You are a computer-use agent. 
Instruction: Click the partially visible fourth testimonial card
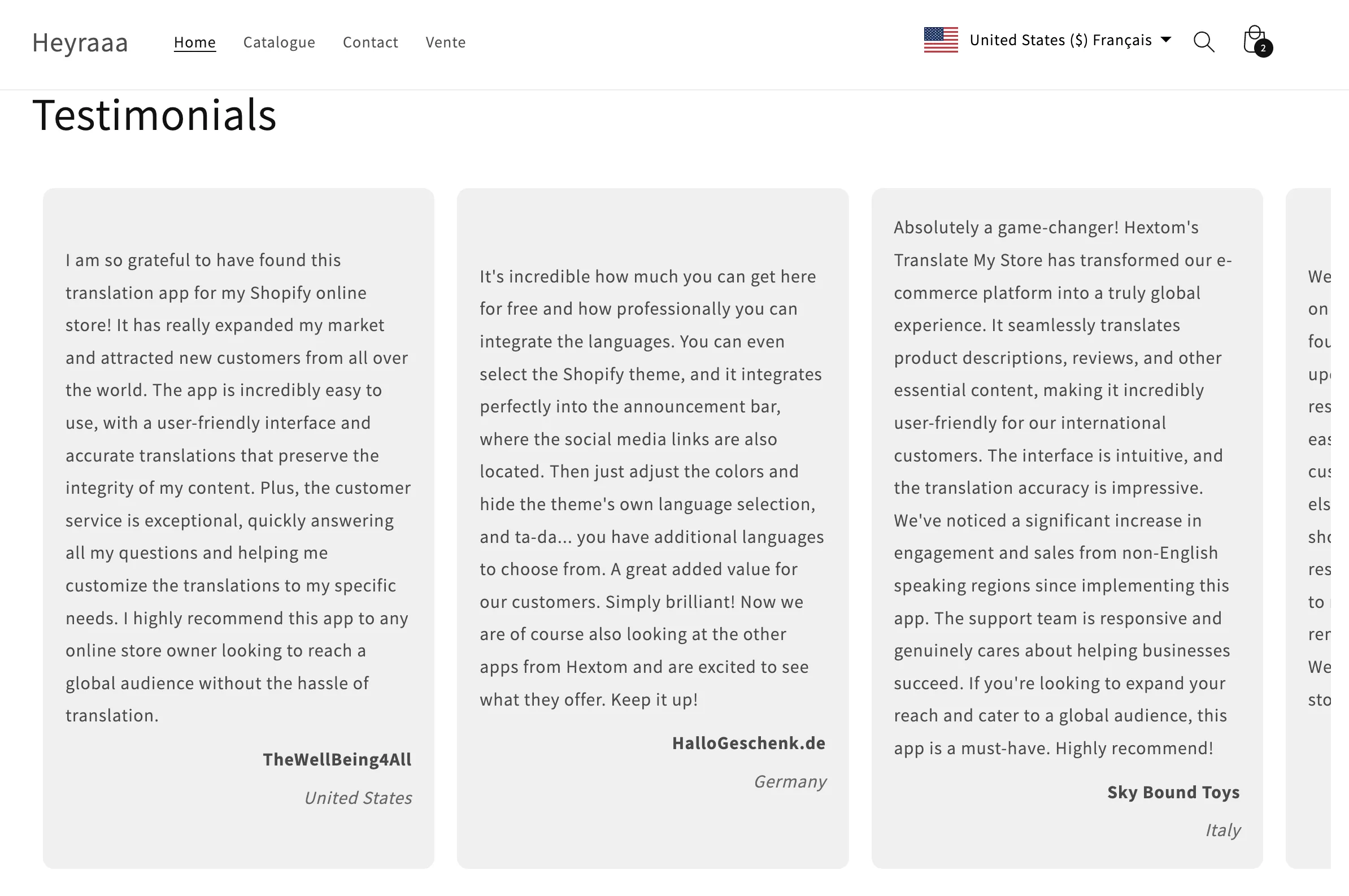point(1308,528)
